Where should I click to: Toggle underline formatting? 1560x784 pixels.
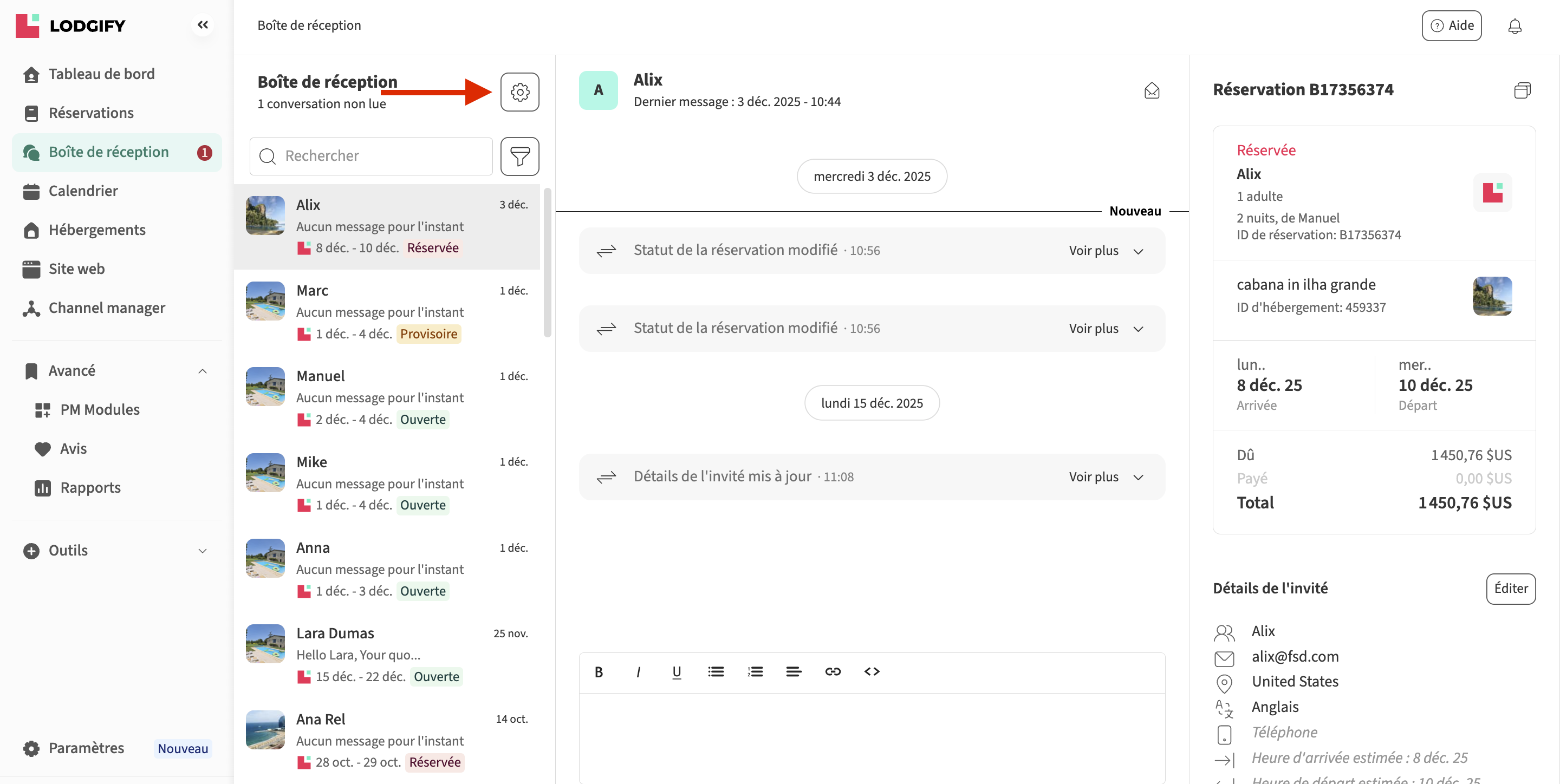[x=677, y=671]
